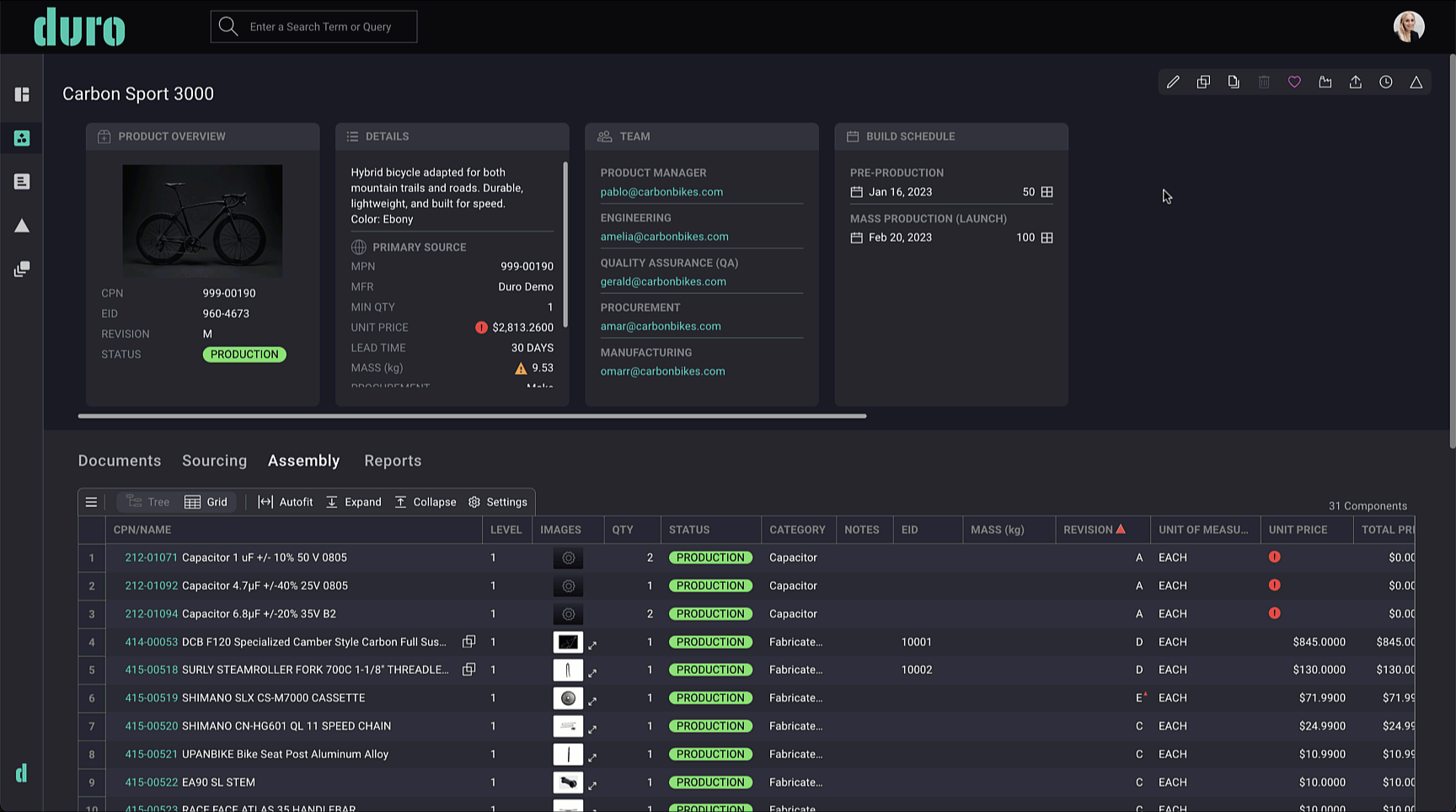The width and height of the screenshot is (1456, 812).
Task: Export the product using the upload icon
Action: 1356,82
